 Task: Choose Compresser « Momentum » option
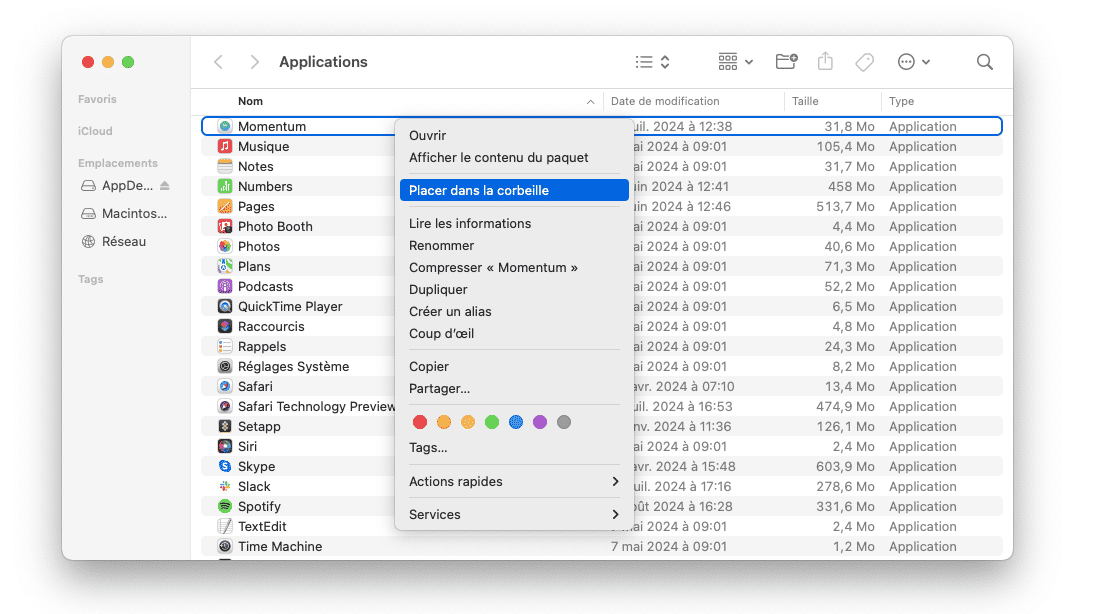[x=493, y=268]
